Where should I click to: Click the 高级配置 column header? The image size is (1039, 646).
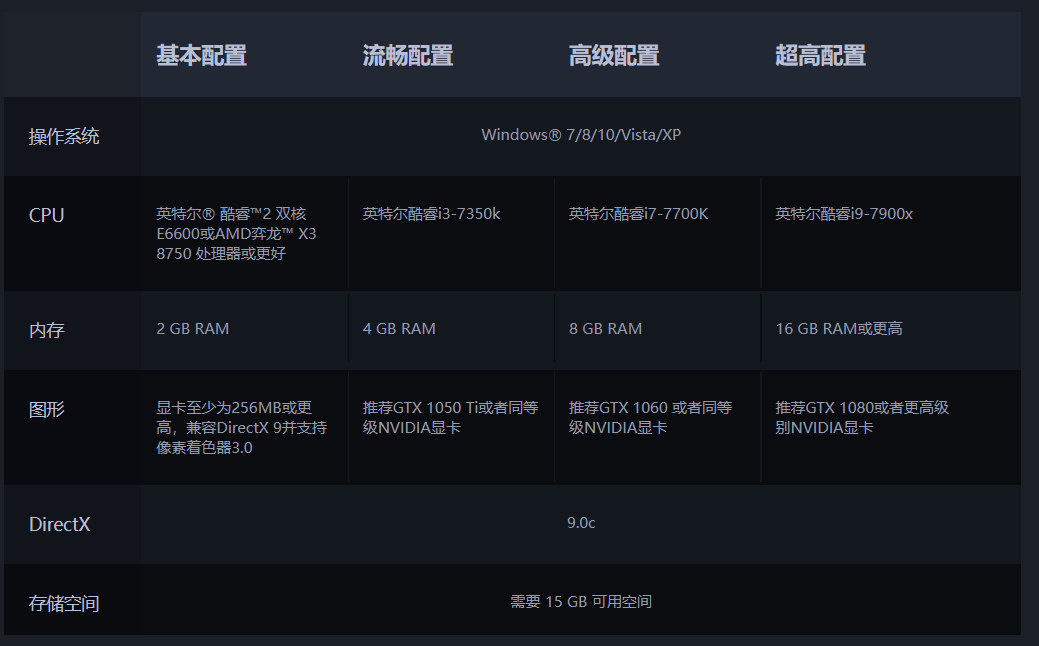[614, 56]
